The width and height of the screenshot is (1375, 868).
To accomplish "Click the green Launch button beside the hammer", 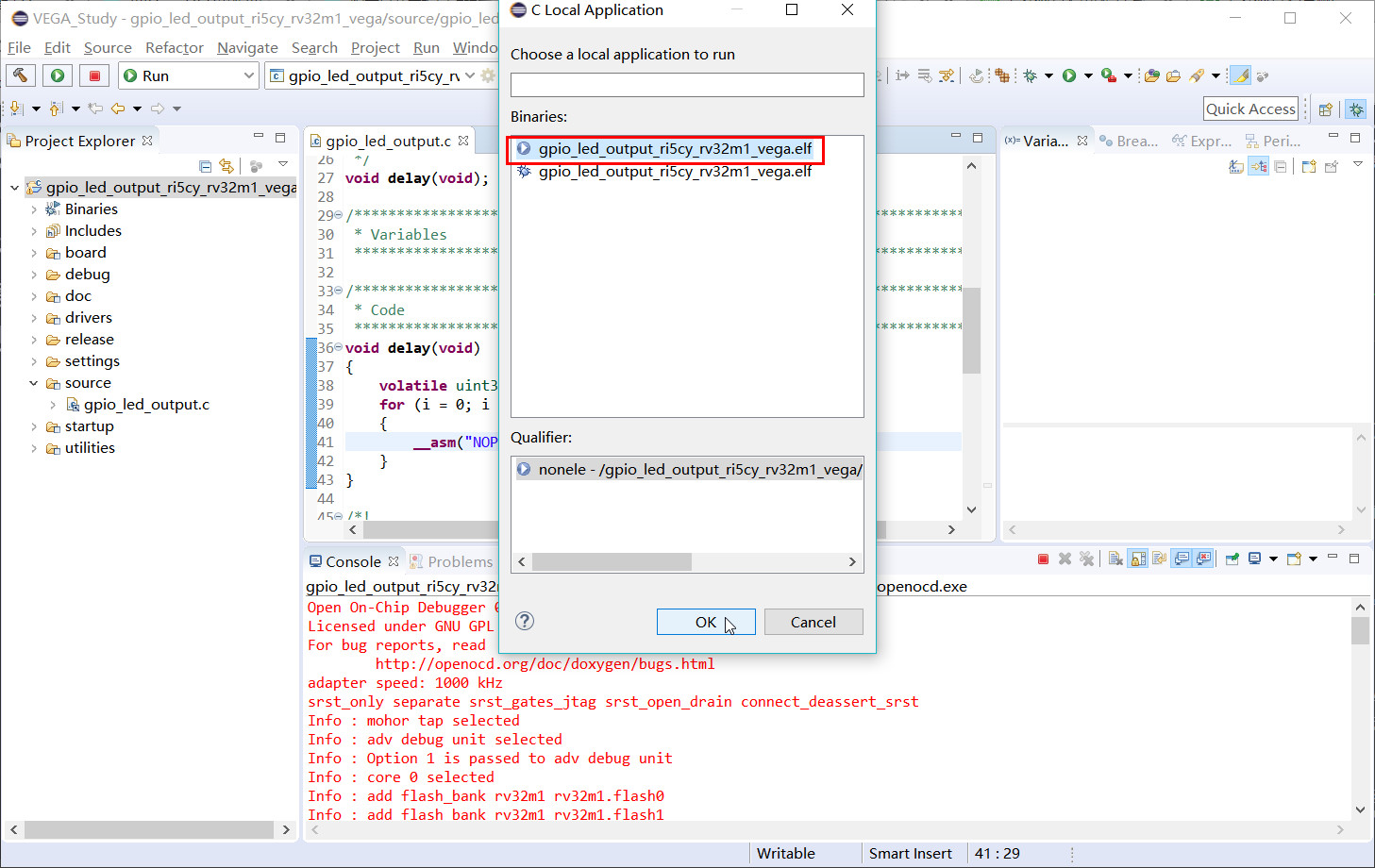I will point(58,75).
